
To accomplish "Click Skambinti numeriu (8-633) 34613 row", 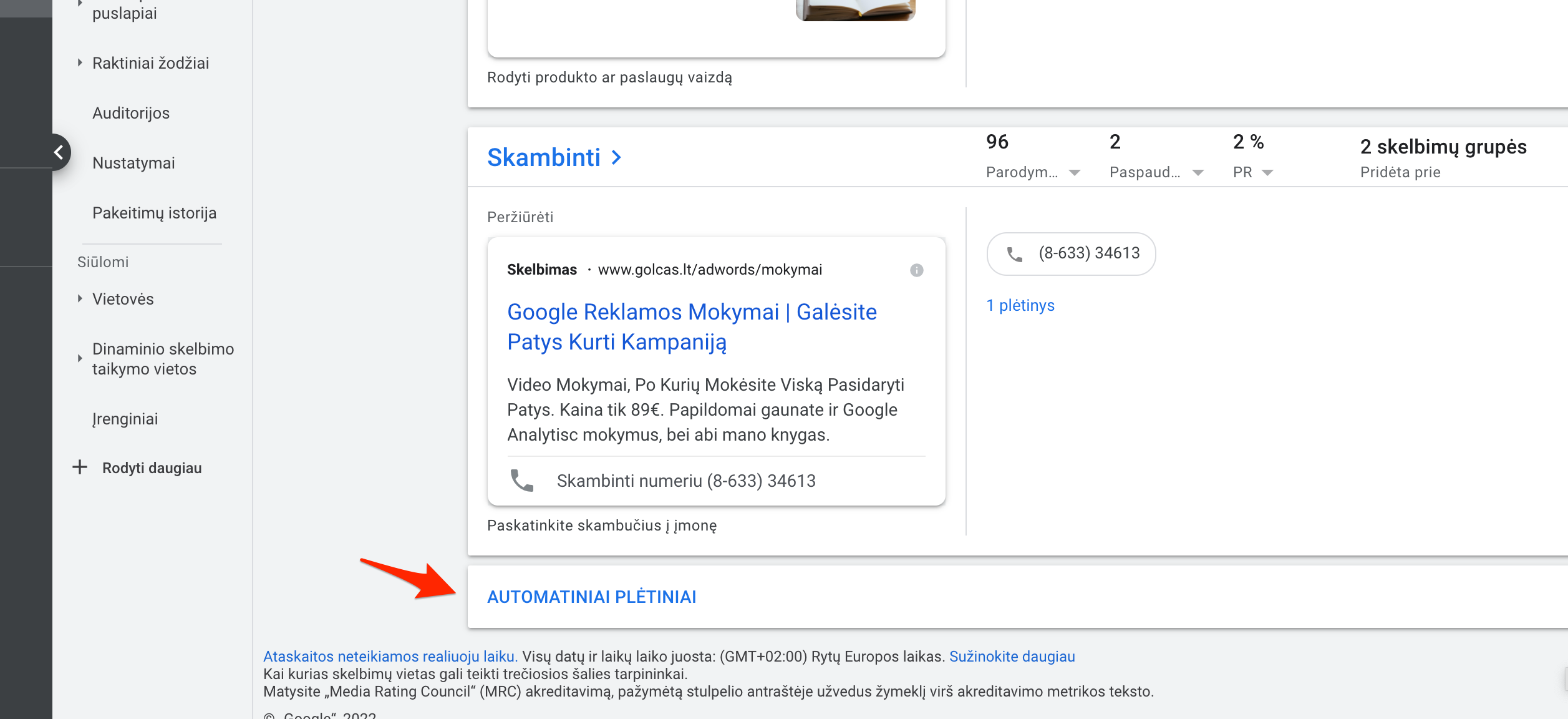I will pos(716,481).
